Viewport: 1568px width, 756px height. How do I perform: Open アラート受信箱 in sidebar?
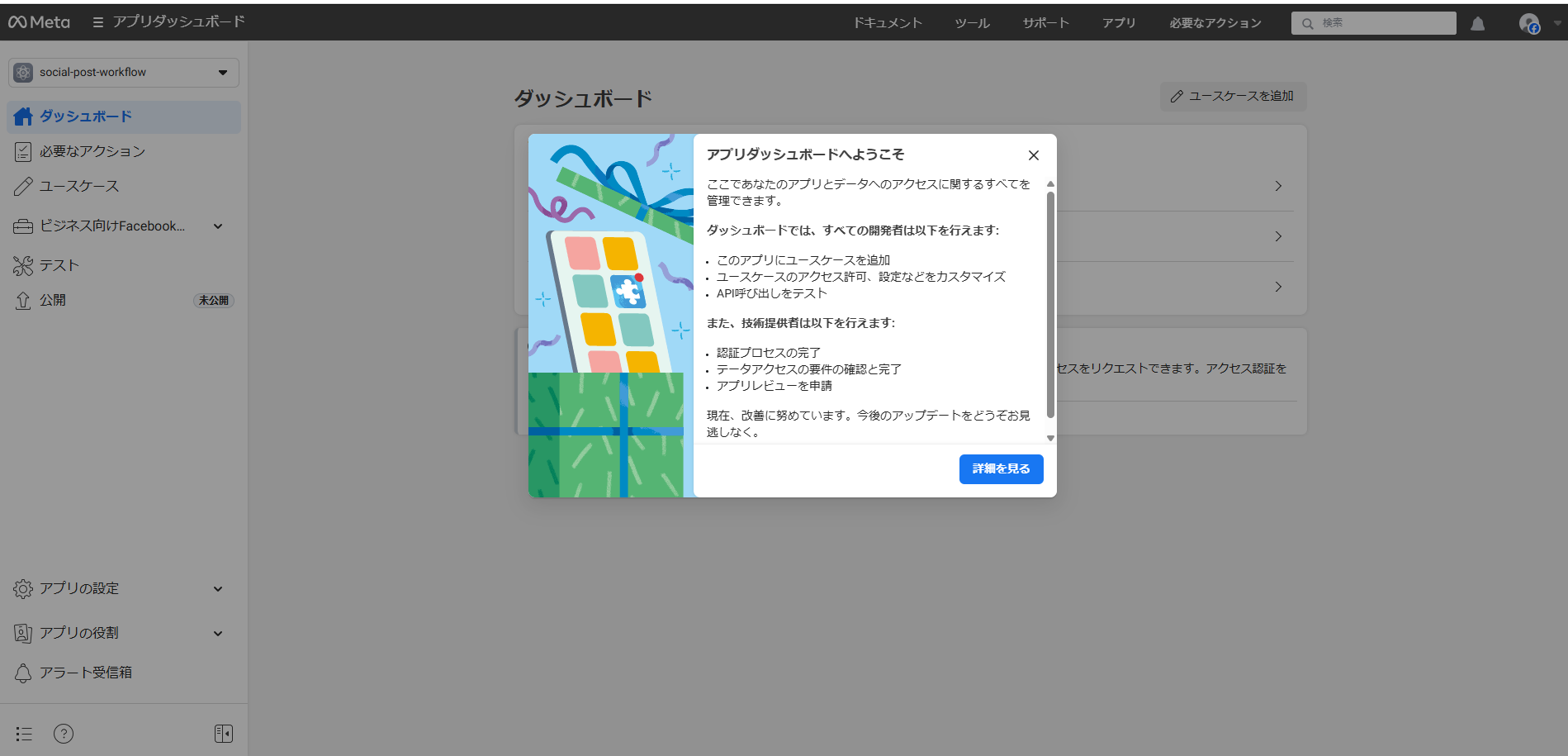click(85, 673)
